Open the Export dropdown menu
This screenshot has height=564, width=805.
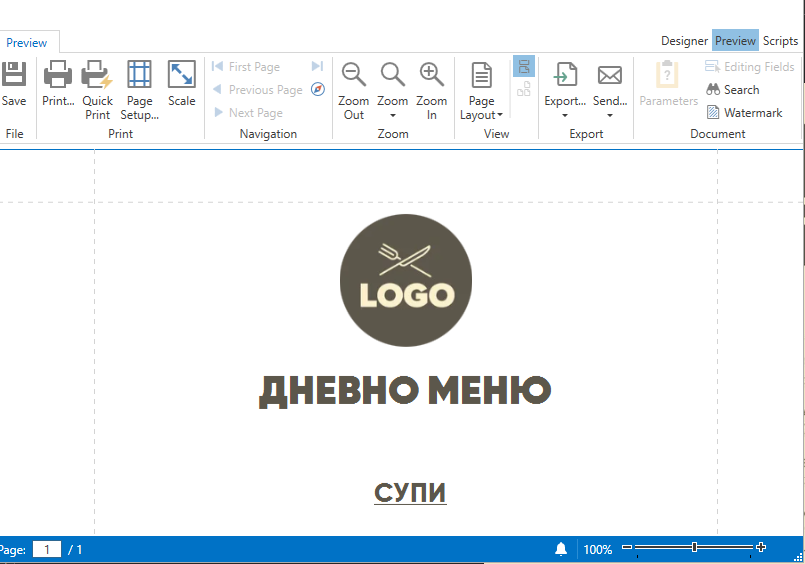pyautogui.click(x=565, y=108)
